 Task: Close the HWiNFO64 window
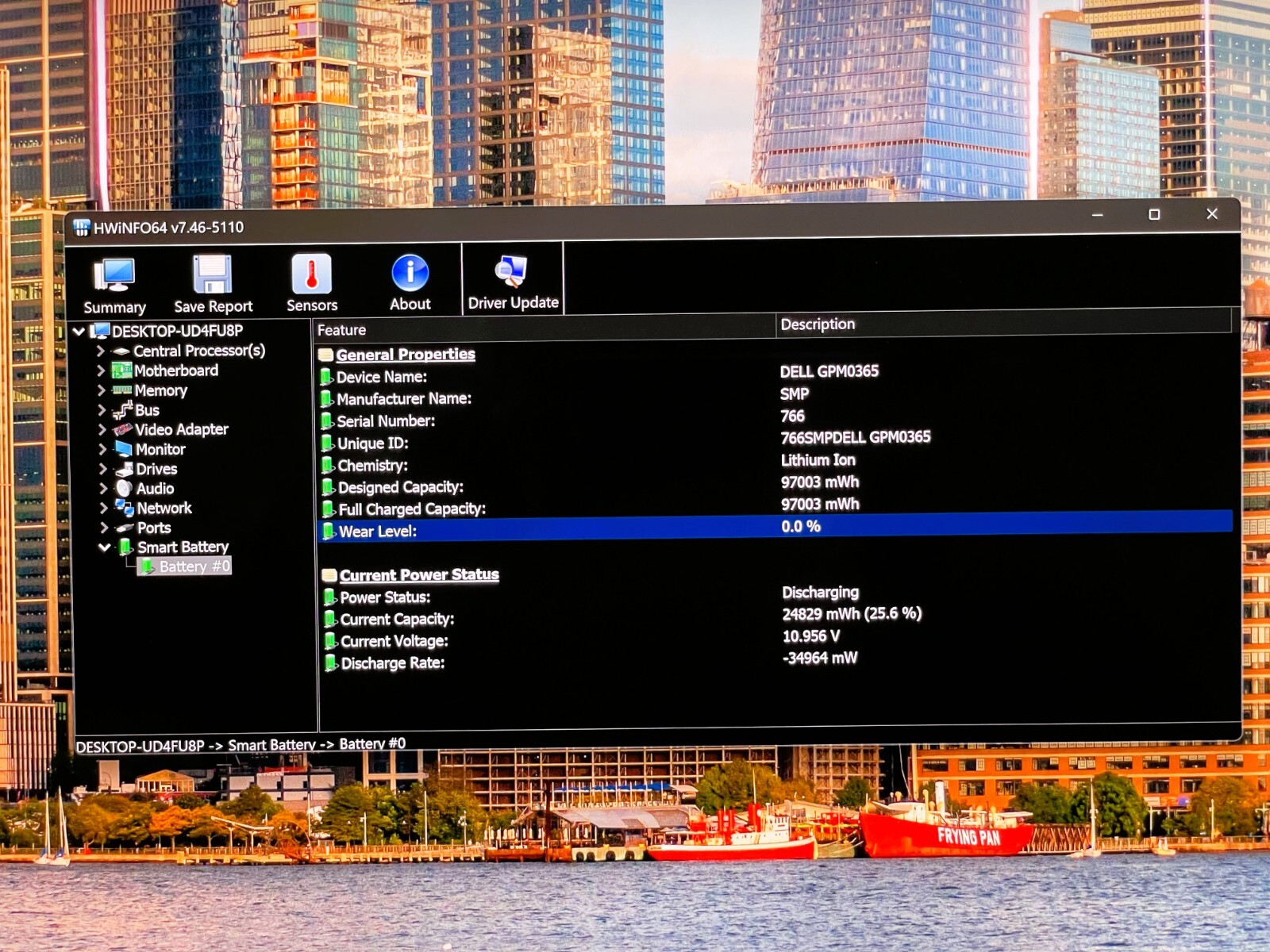[x=1211, y=213]
